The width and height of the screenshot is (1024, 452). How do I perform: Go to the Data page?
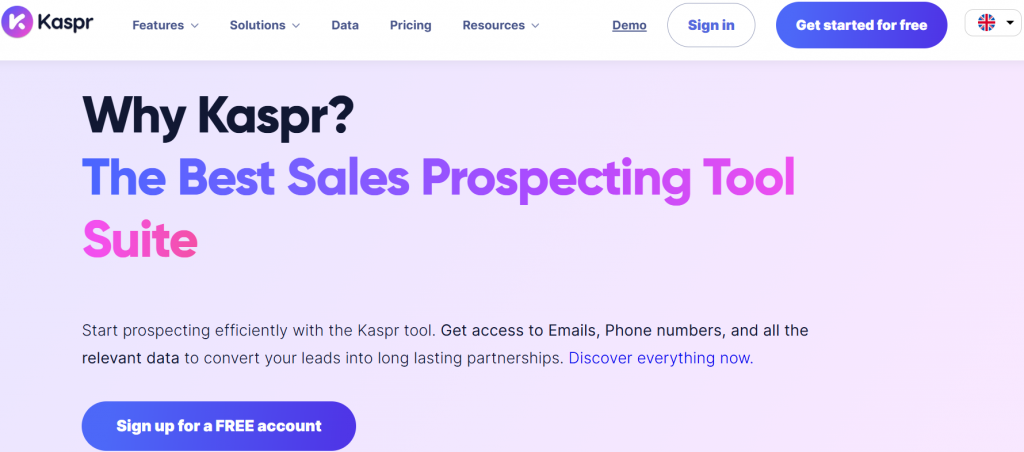[345, 25]
